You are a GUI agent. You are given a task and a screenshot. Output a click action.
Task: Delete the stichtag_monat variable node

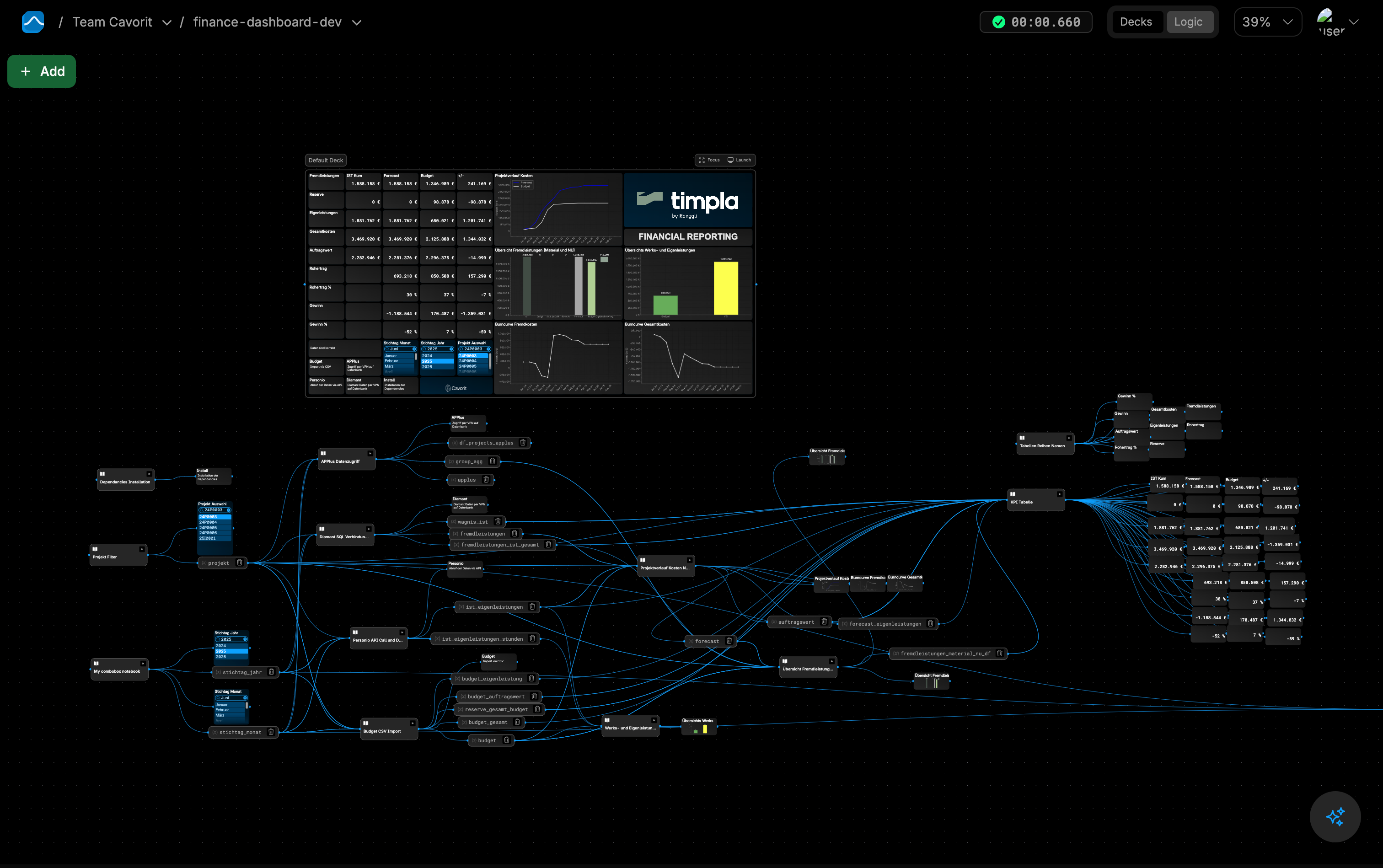[271, 732]
